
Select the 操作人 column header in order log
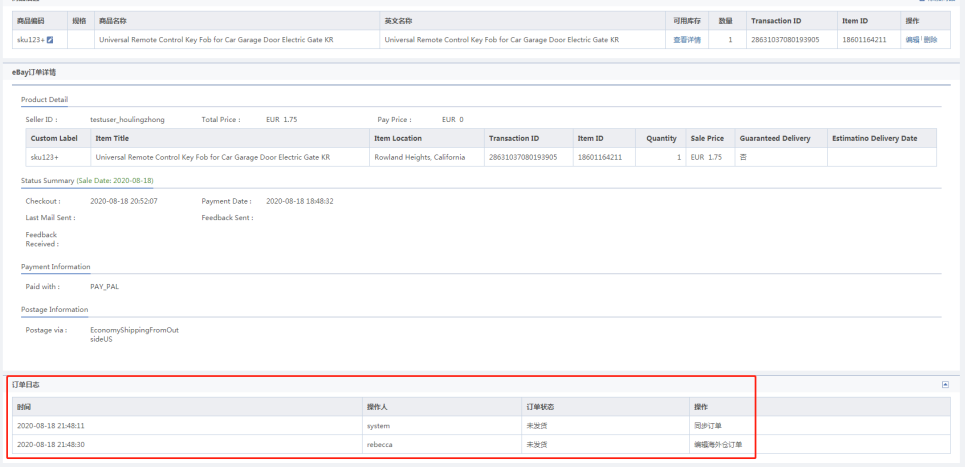point(377,407)
